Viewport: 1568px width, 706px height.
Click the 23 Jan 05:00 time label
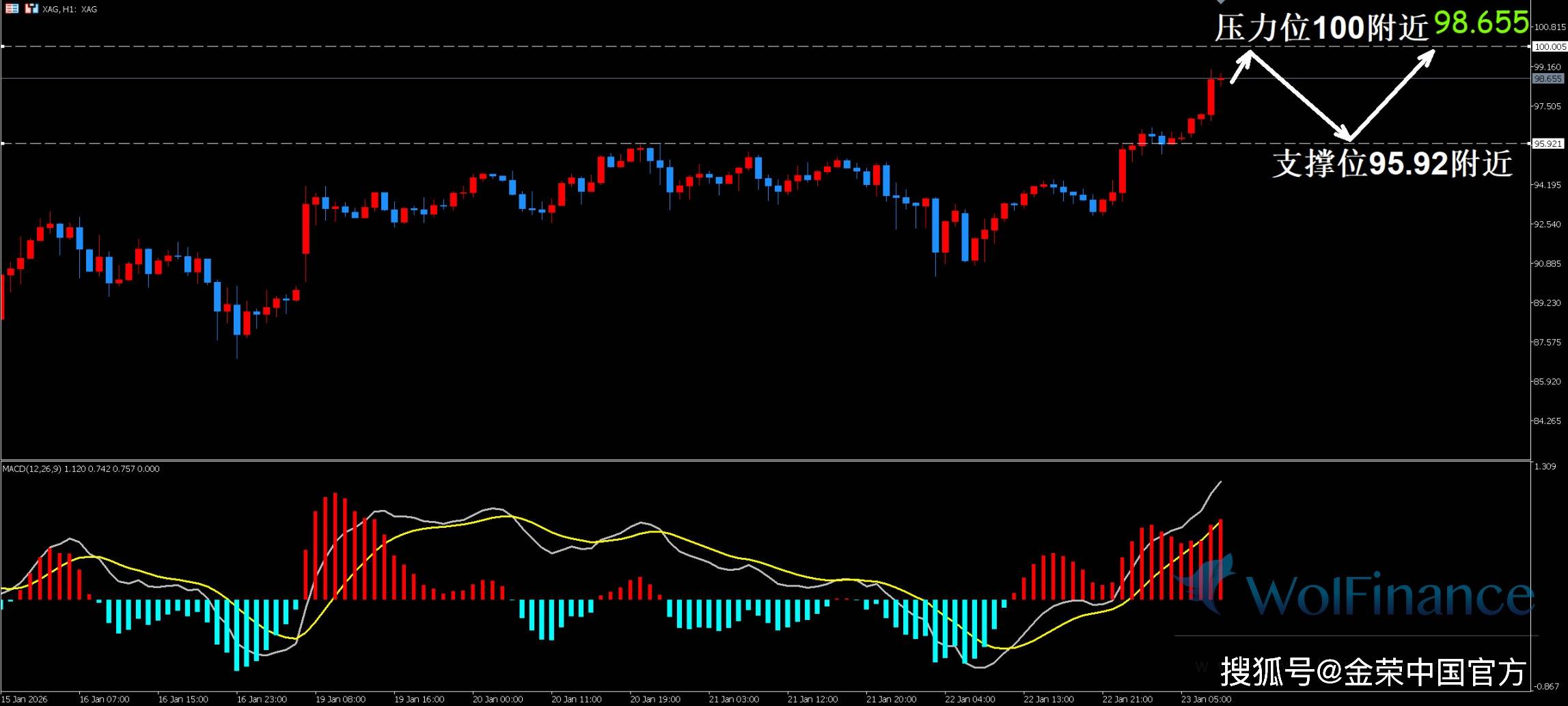tap(1206, 699)
